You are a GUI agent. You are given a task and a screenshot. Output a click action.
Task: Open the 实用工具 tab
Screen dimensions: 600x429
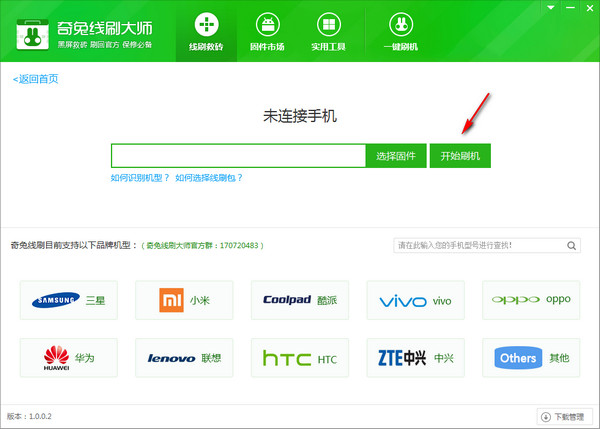328,31
